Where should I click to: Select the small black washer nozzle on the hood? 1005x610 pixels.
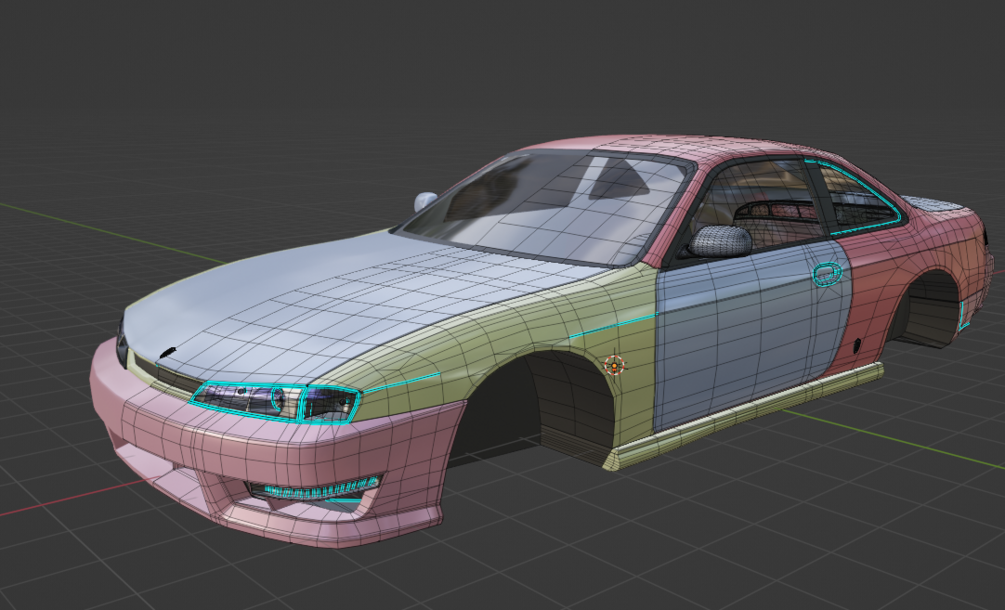pos(167,352)
